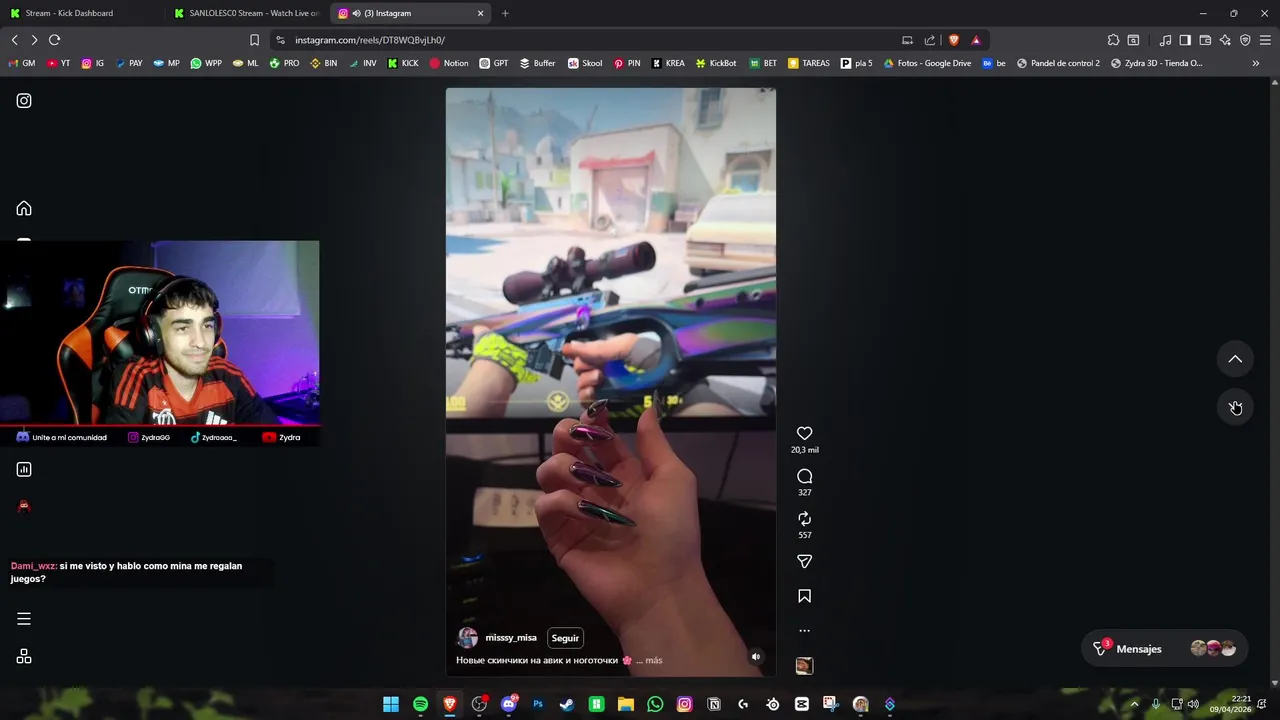Click ZydraGG Instagram handle in overlay
Viewport: 1280px width, 720px height.
[x=149, y=437]
